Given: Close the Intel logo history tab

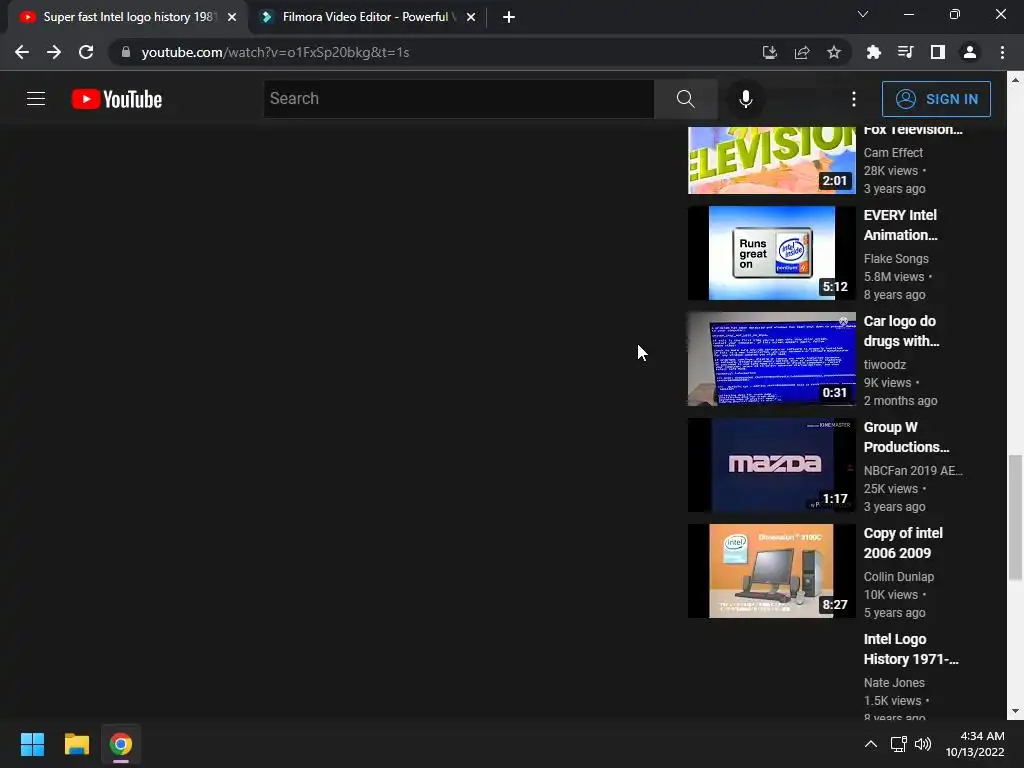Looking at the screenshot, I should (232, 17).
